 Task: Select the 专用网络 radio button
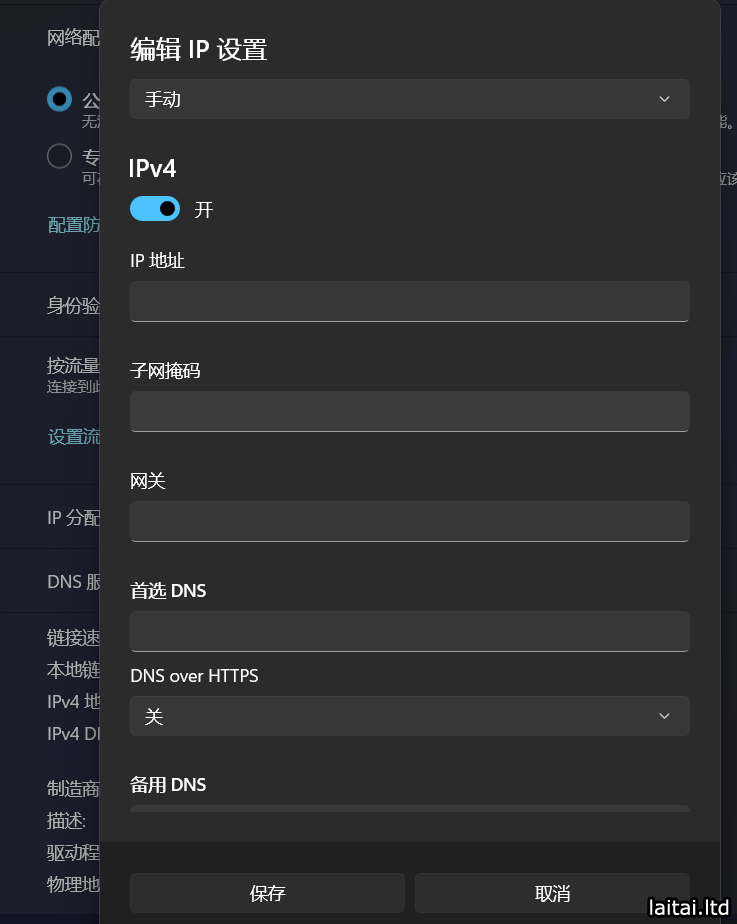[59, 156]
